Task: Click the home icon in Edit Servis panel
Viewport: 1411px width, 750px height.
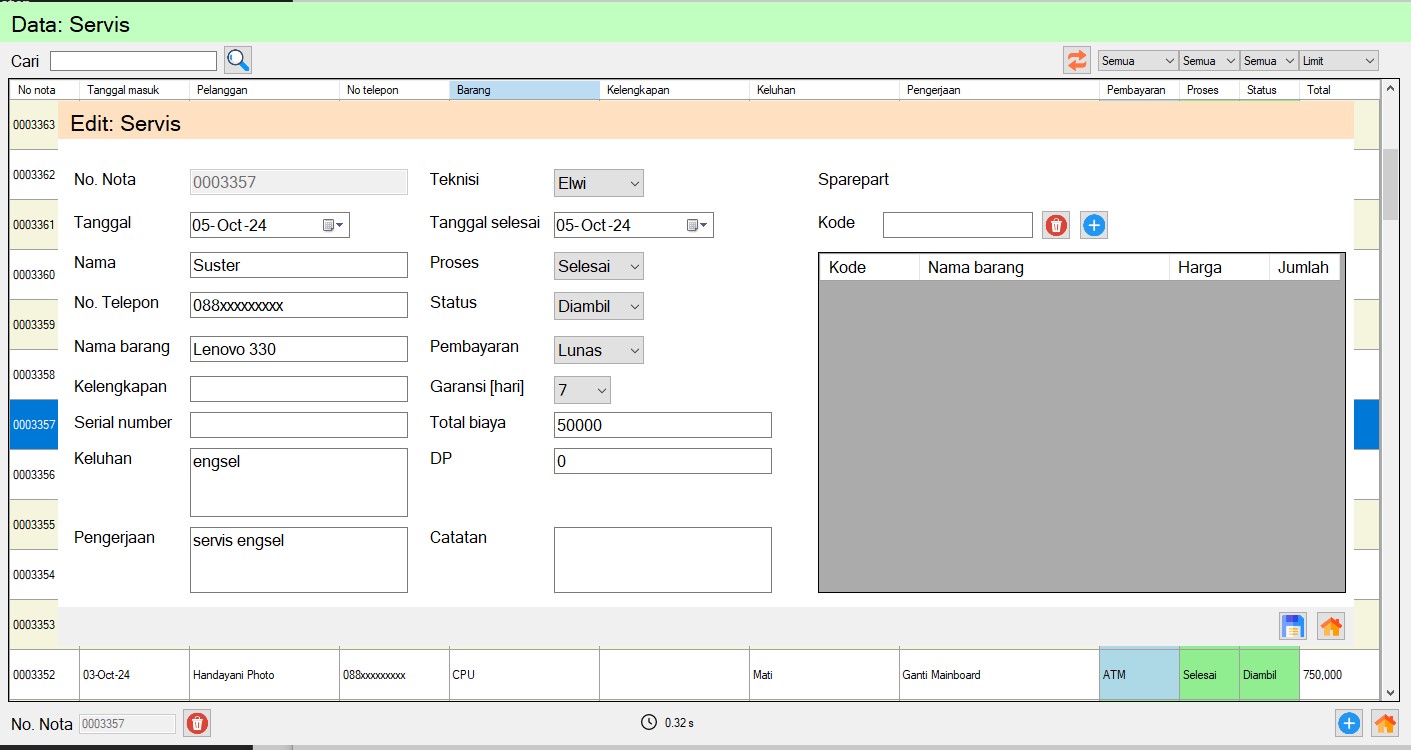Action: tap(1331, 626)
